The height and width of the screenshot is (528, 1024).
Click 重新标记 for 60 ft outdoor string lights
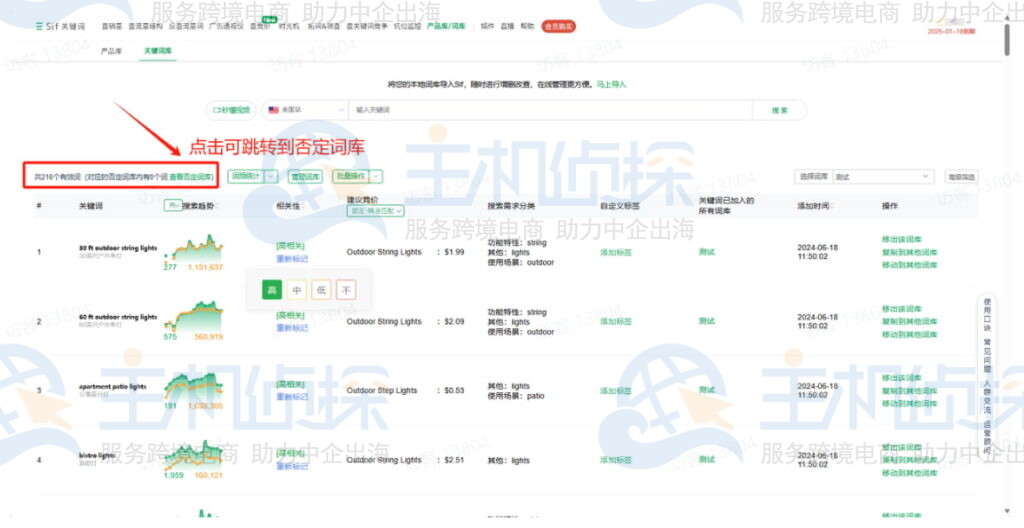(291, 329)
